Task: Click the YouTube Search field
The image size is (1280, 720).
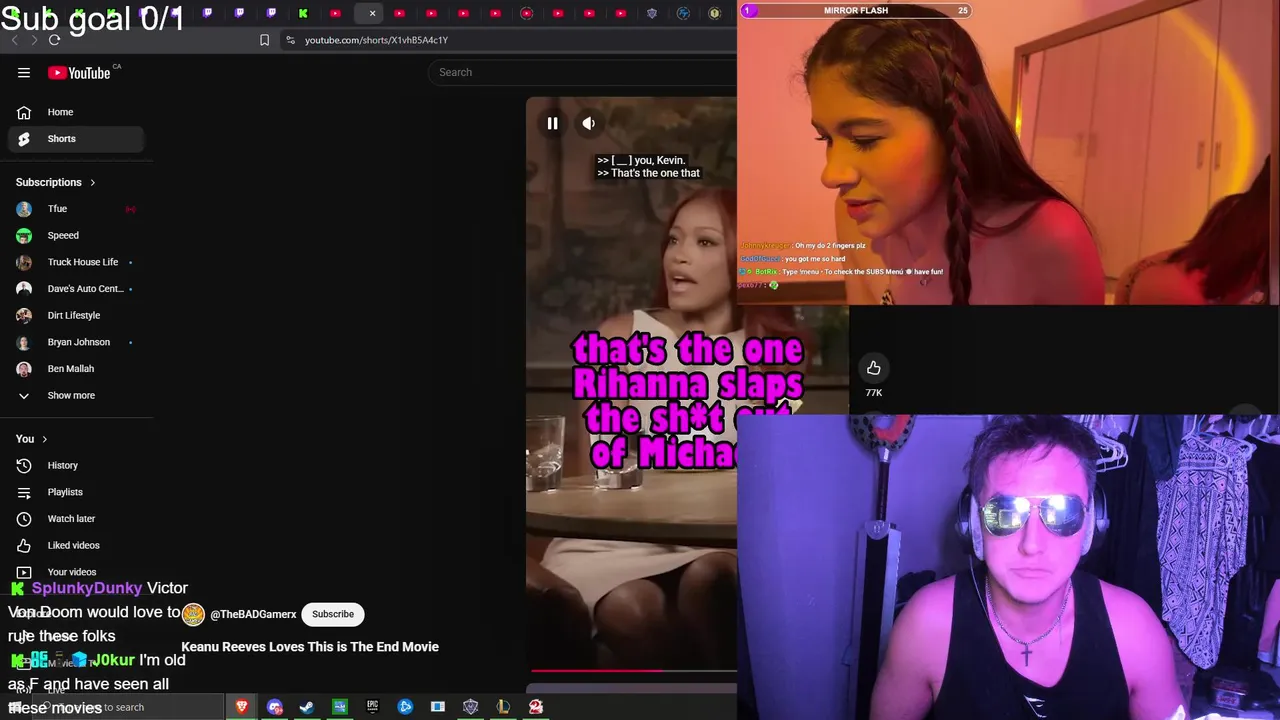Action: (585, 72)
